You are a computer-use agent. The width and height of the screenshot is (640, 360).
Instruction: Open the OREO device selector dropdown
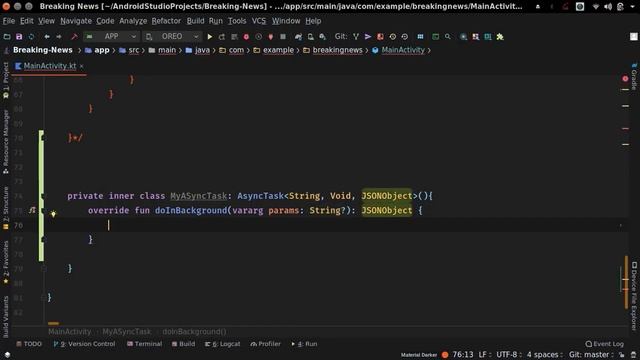tap(172, 37)
